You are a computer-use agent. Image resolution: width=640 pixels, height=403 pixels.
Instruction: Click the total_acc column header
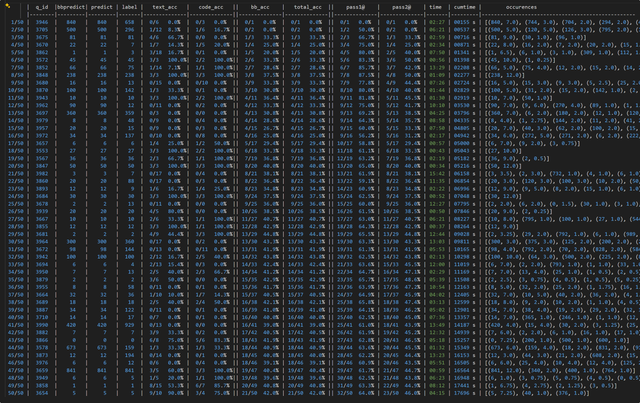point(307,7)
